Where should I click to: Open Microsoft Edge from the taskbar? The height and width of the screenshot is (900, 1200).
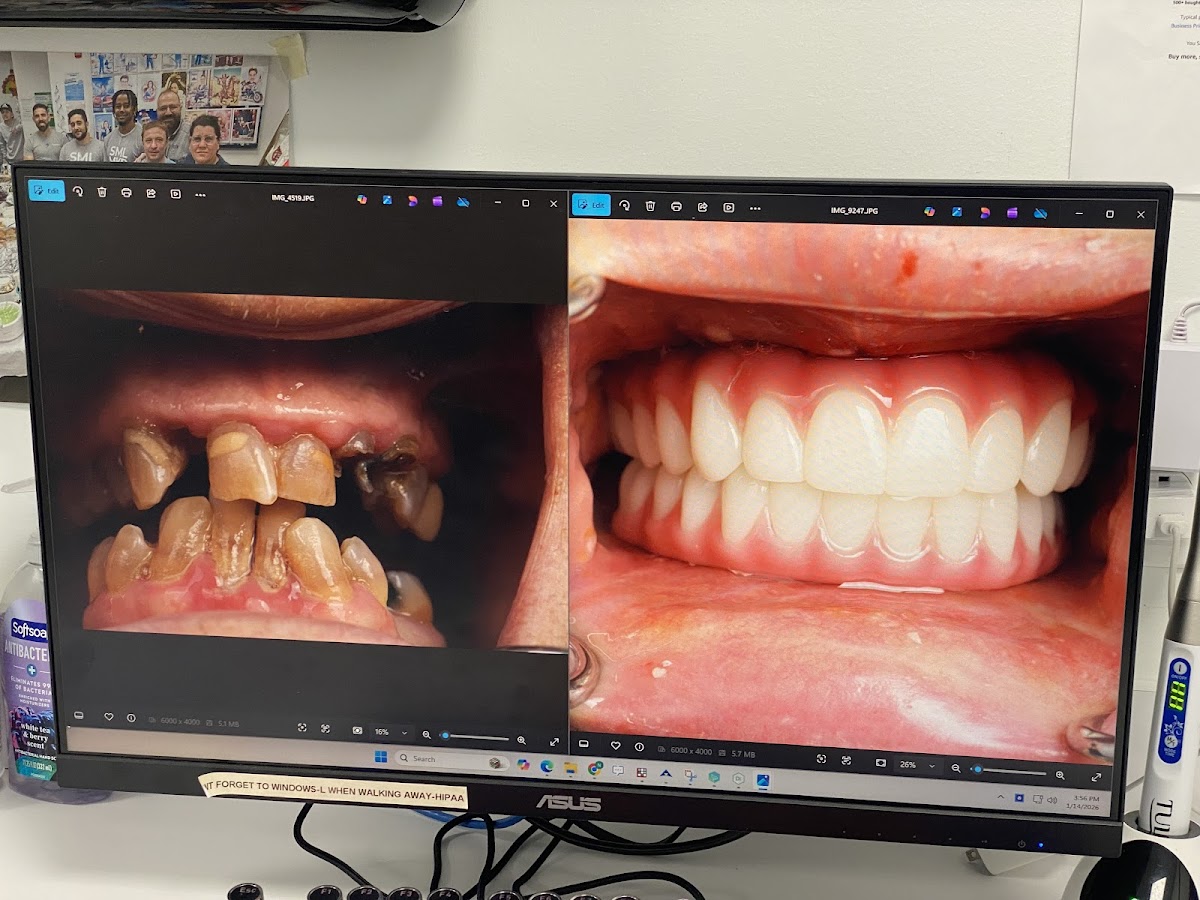tap(547, 766)
